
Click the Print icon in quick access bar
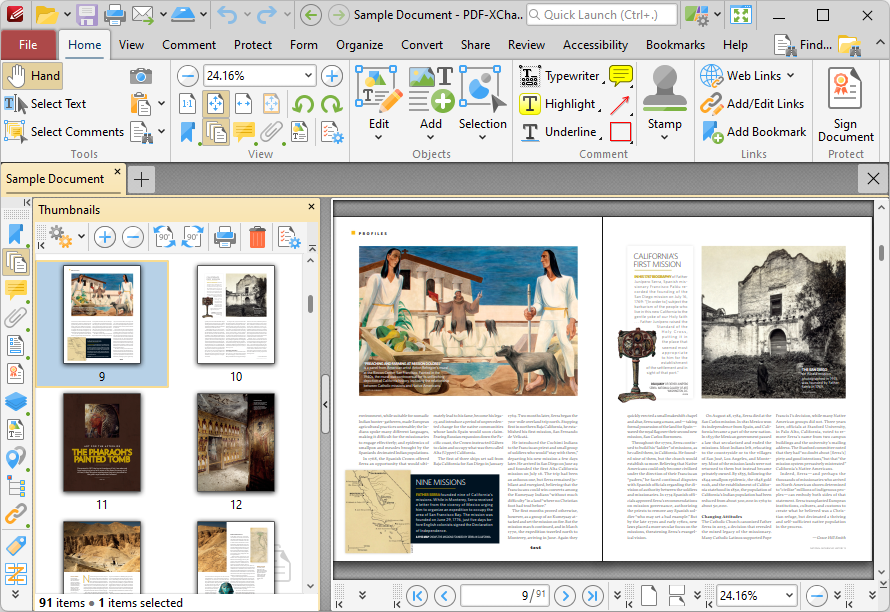(114, 15)
